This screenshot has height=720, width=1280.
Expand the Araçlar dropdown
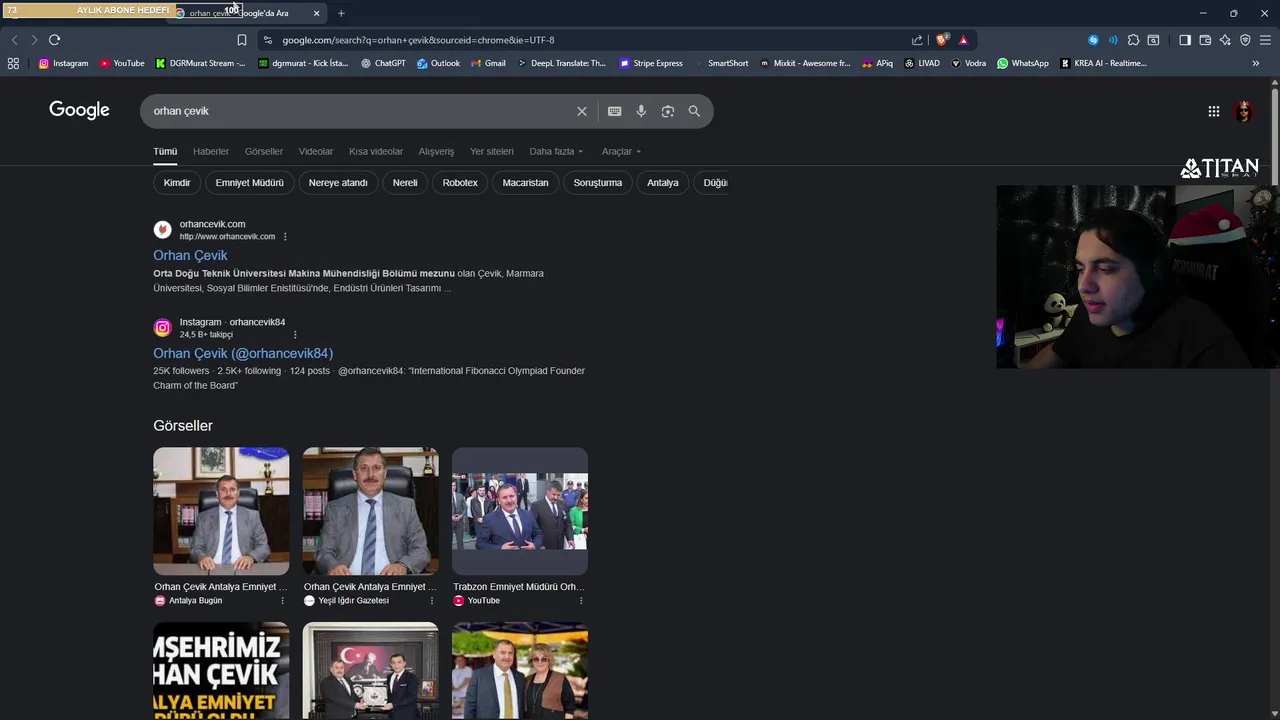(621, 152)
